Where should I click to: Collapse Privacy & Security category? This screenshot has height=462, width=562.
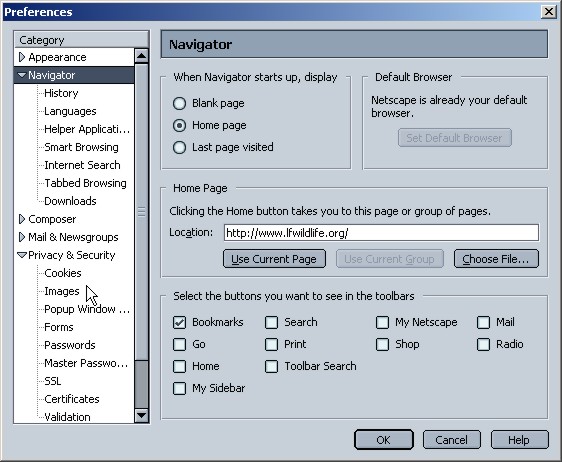pos(22,255)
